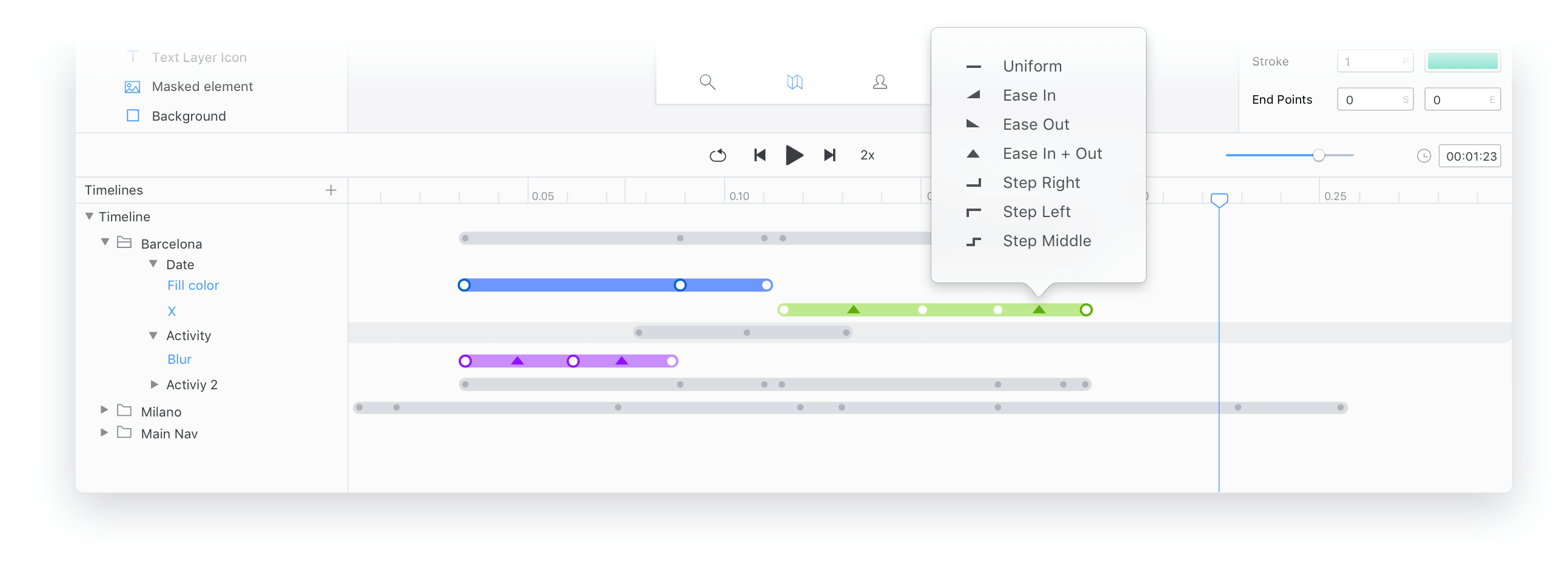Click the user profile icon
The image size is (1568, 576).
(x=879, y=81)
